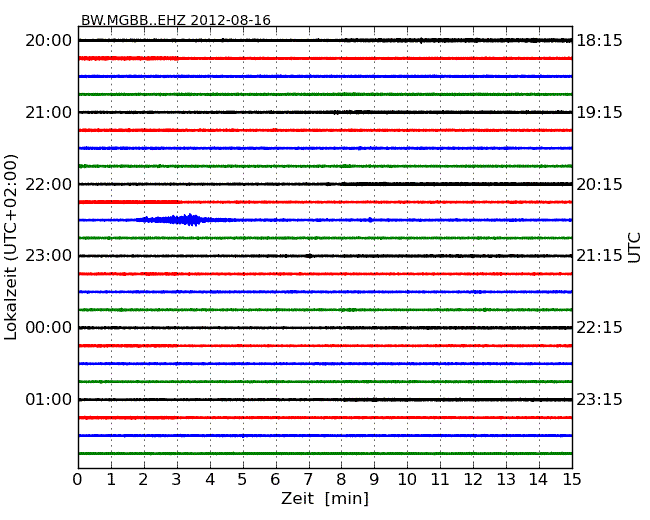Click x-axis tick label 2

coord(143,479)
